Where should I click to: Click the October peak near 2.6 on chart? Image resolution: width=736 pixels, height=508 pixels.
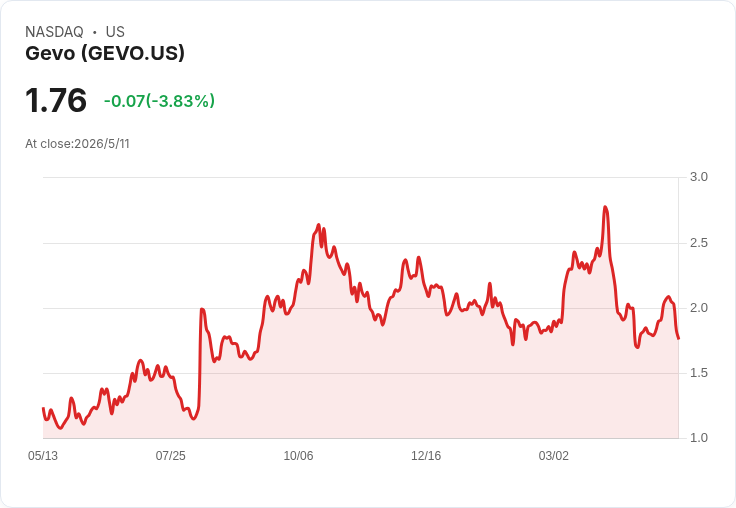[x=318, y=225]
